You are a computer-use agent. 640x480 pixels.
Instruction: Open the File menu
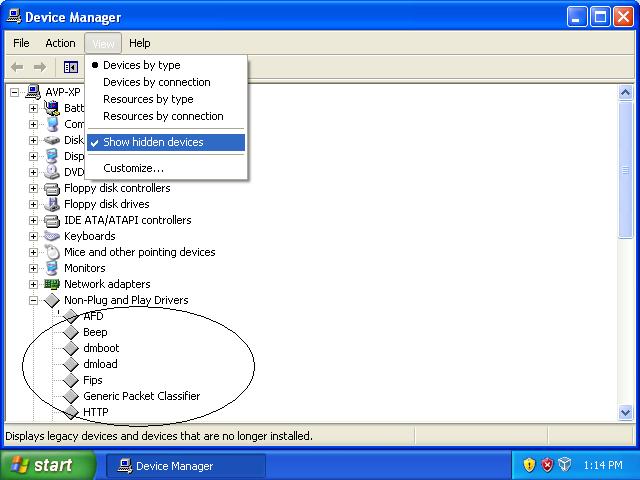pyautogui.click(x=21, y=43)
